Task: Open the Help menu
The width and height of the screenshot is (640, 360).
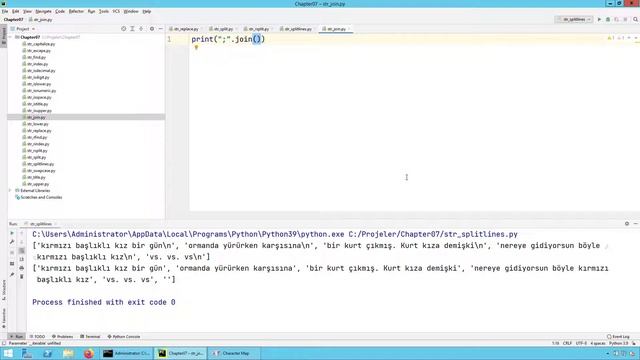Action: [x=147, y=11]
